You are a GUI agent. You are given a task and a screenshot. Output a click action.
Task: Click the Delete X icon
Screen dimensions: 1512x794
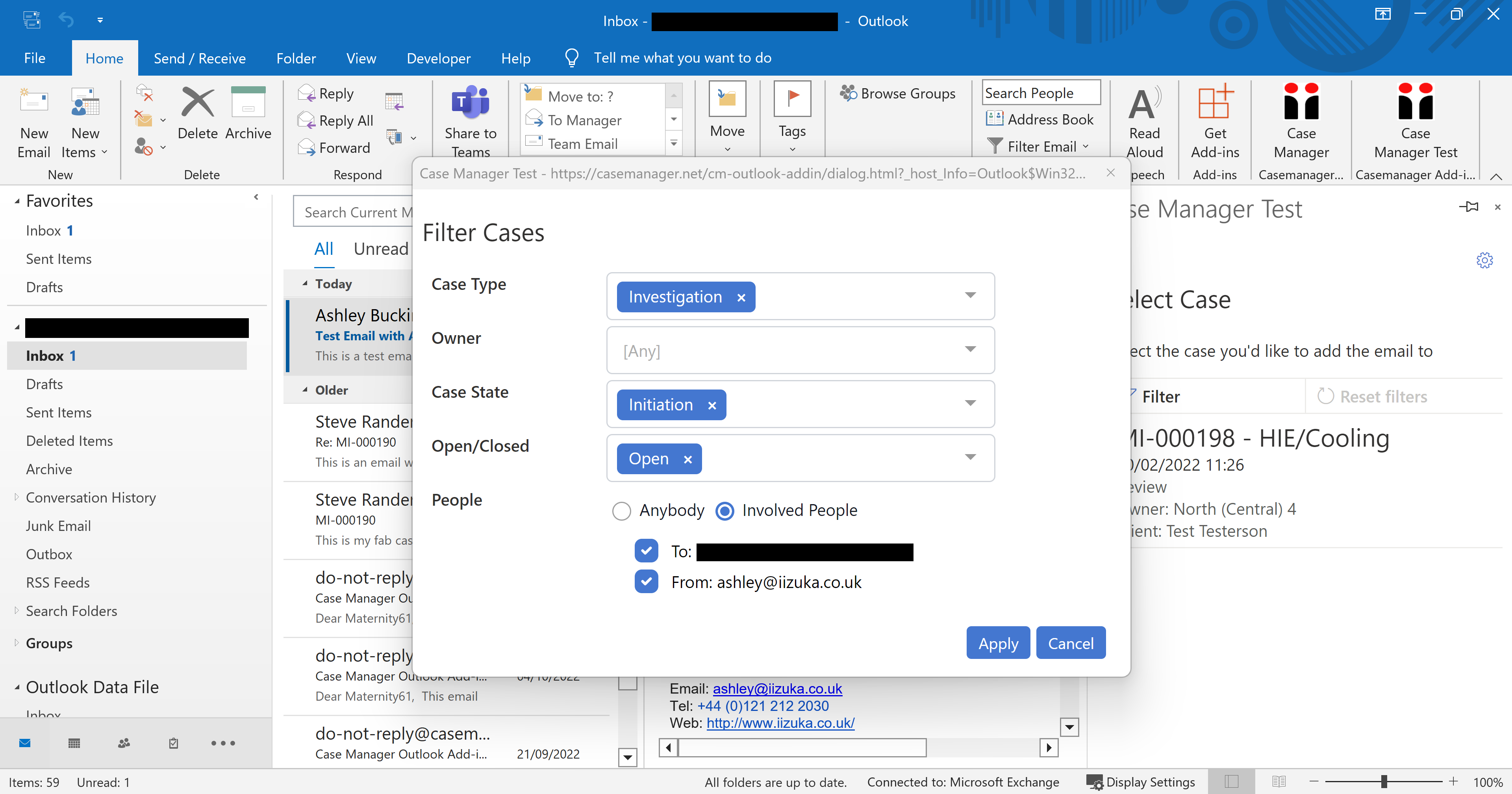coord(198,102)
